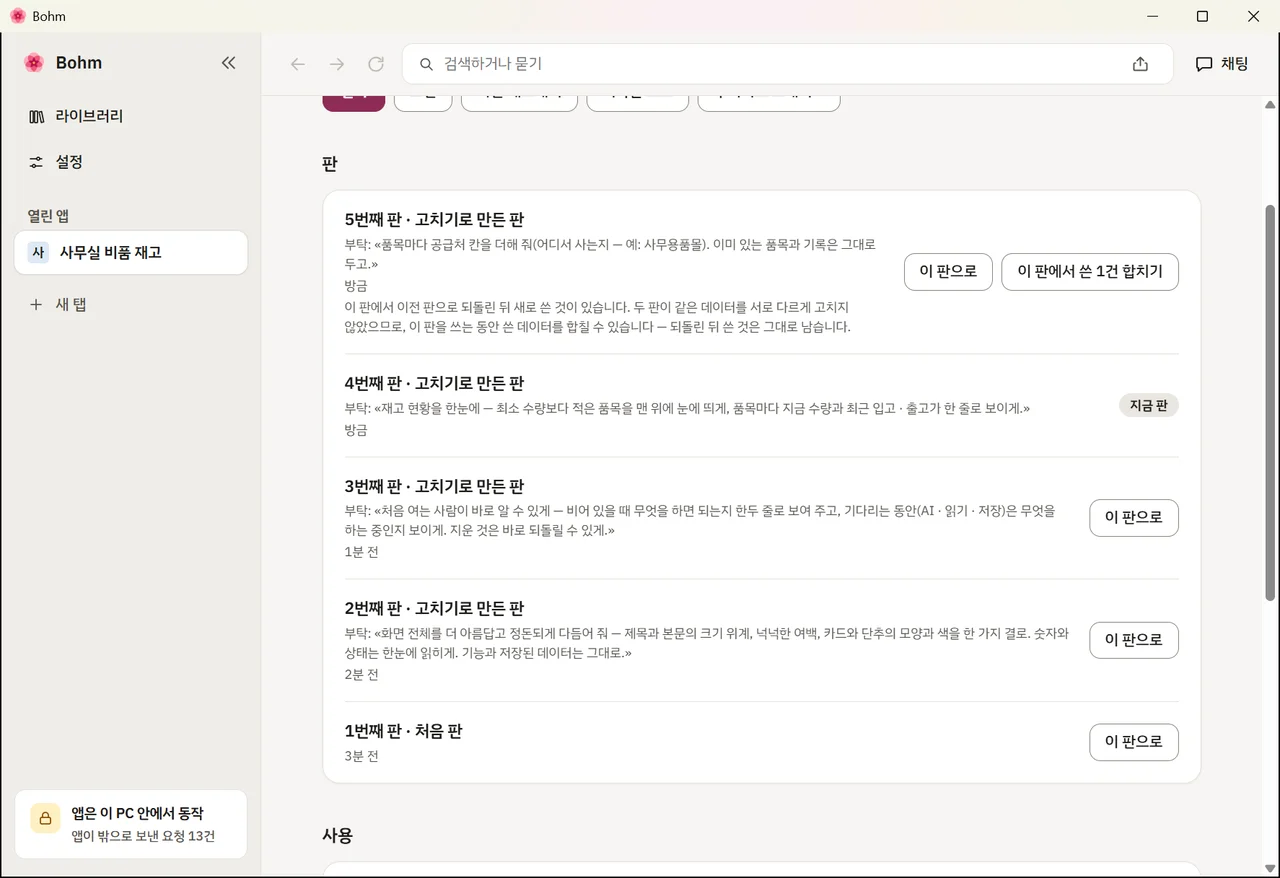Click 이 판으로 for 1번째 판
Screen dimensions: 1280x878
1134,742
